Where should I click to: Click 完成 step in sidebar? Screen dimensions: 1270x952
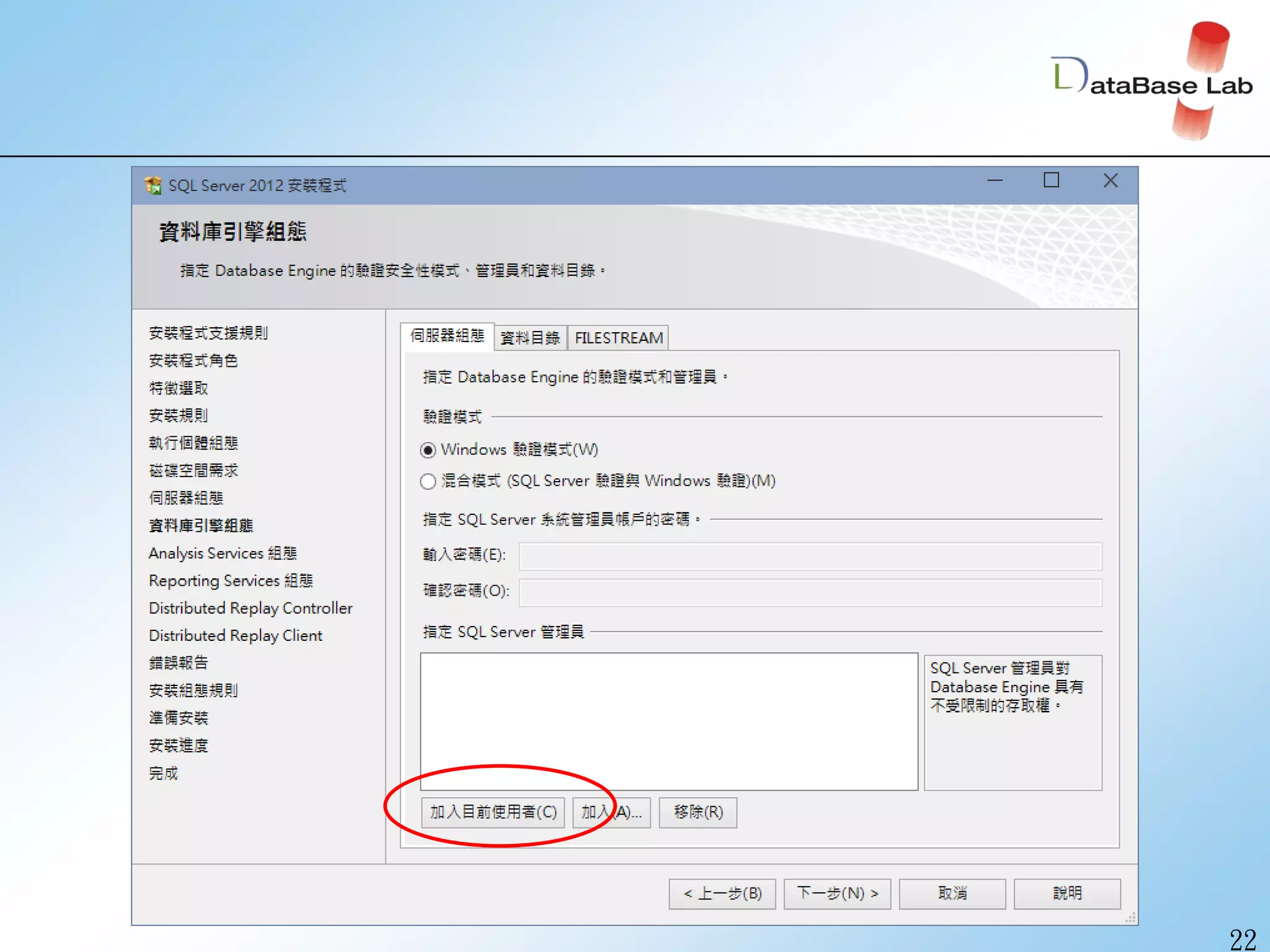164,773
